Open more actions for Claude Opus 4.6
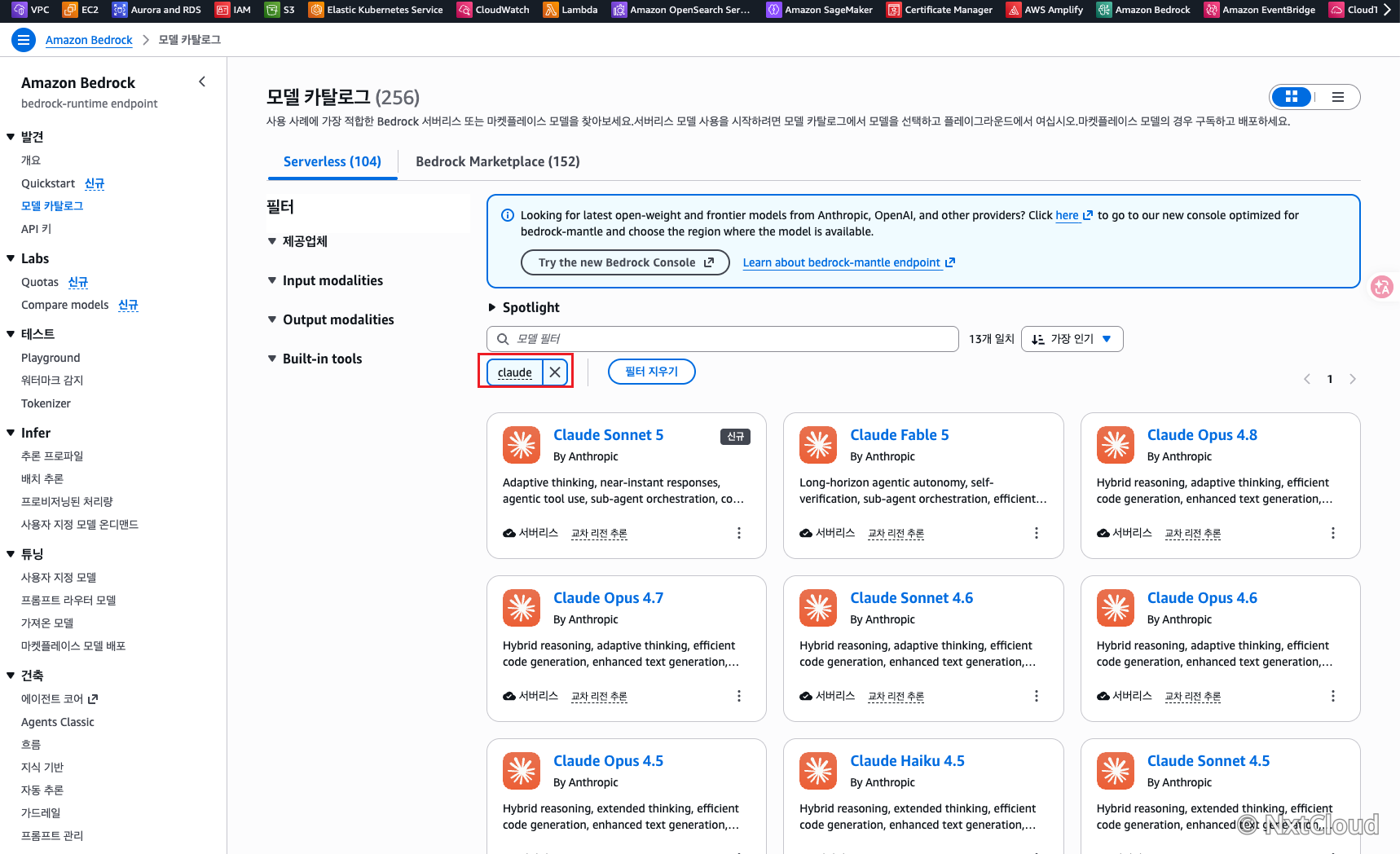 (1333, 696)
